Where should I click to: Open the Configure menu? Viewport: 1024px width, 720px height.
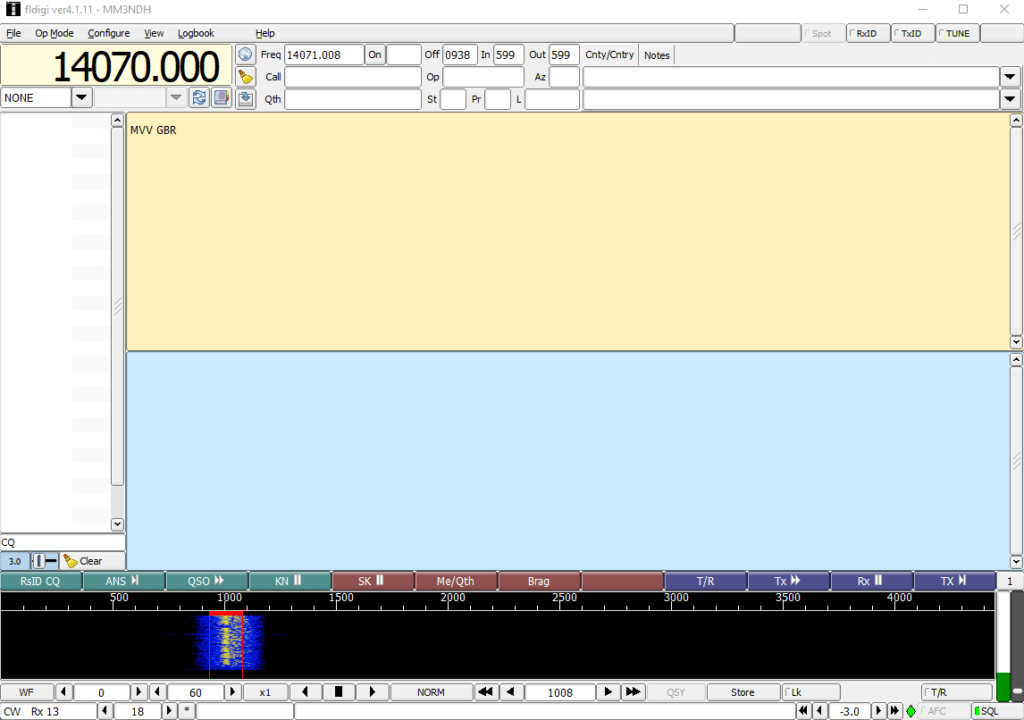[x=108, y=33]
